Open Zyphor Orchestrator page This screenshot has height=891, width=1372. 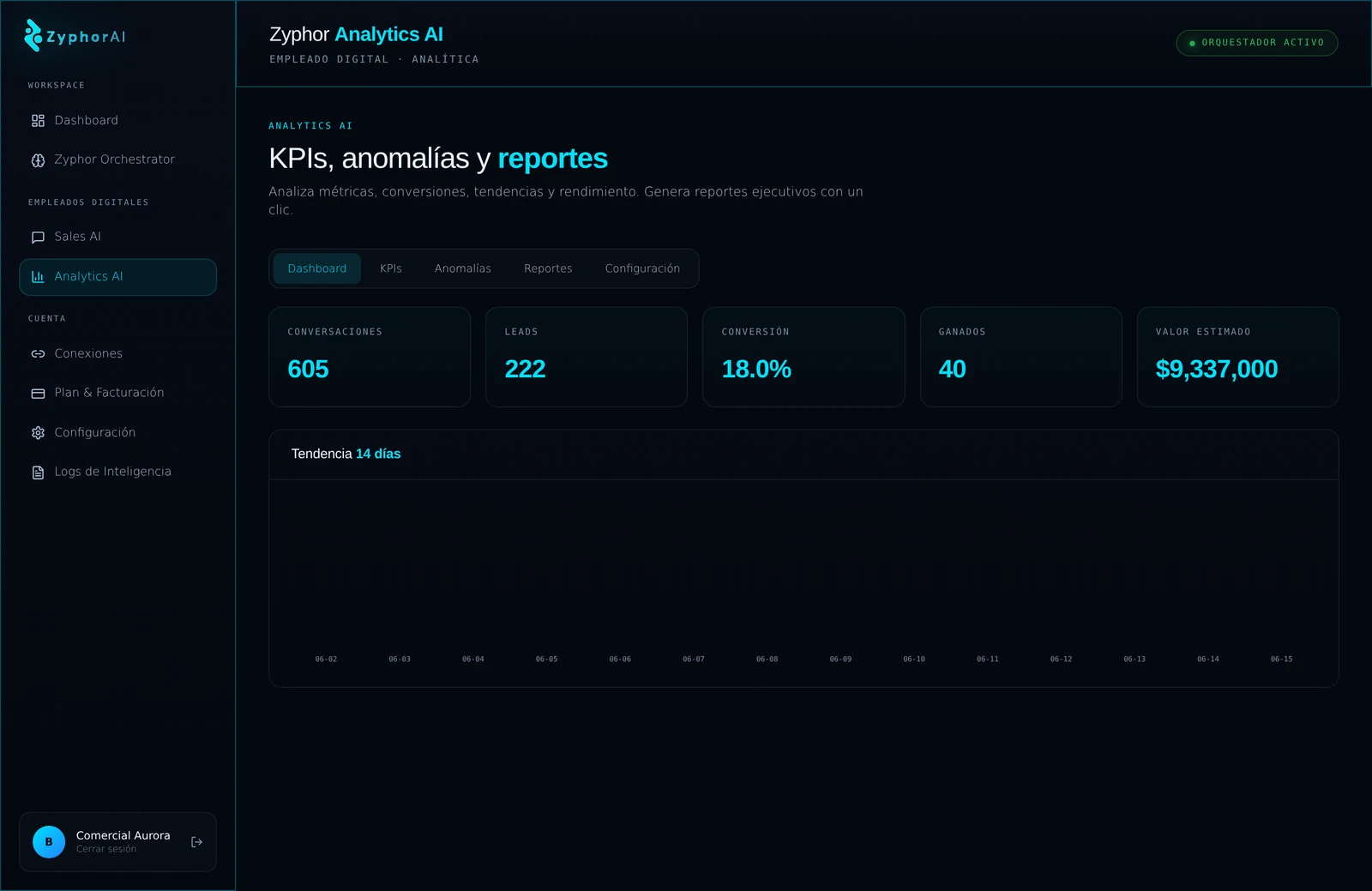(117, 160)
